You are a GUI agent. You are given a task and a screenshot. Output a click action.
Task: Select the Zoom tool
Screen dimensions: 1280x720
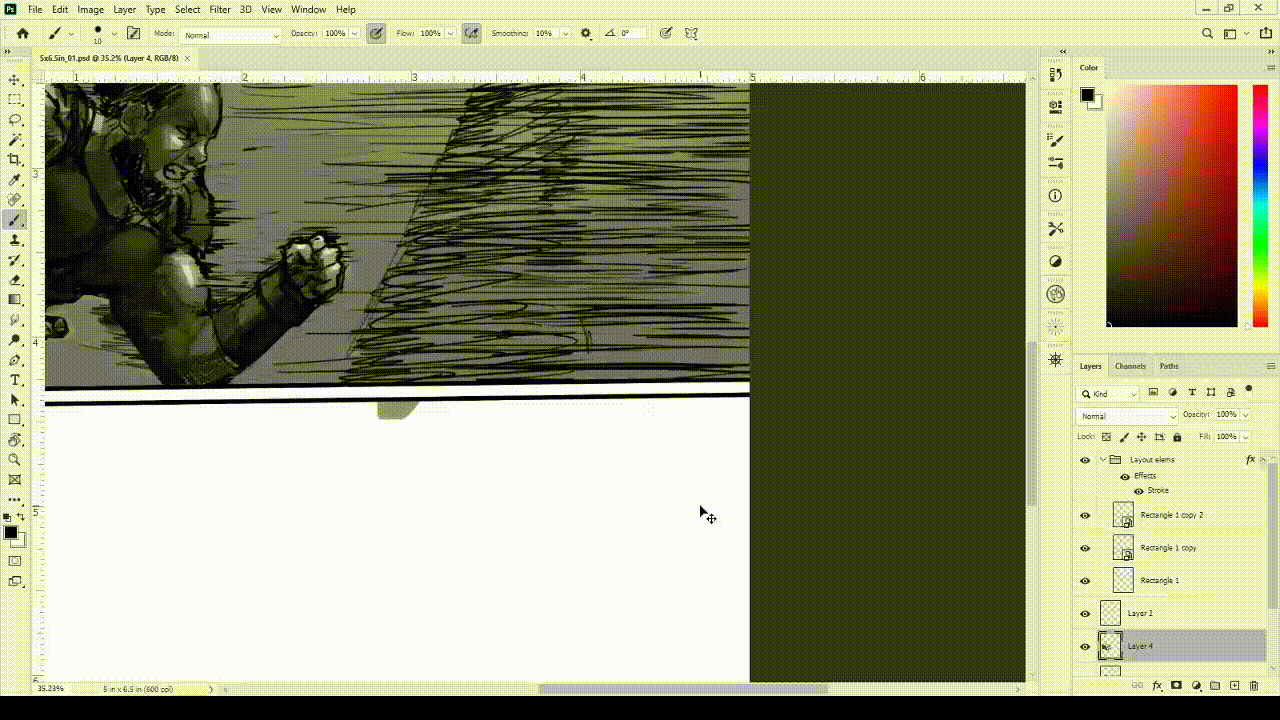(15, 460)
